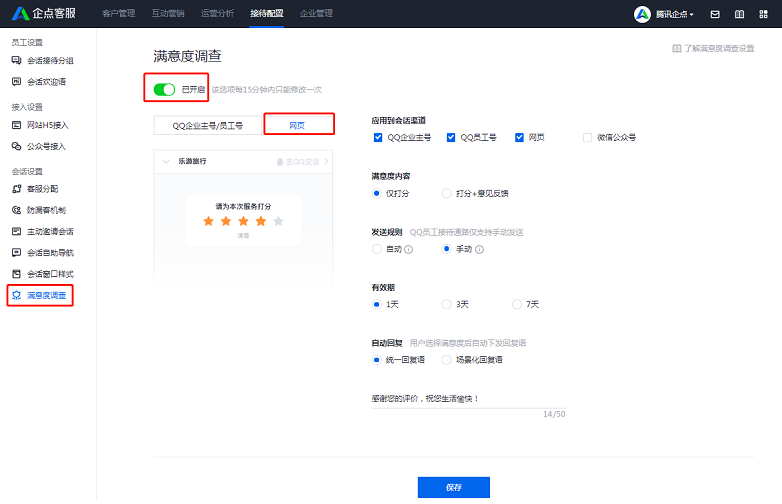The image size is (782, 504).
Task: Click the 保存 button
Action: tap(454, 487)
